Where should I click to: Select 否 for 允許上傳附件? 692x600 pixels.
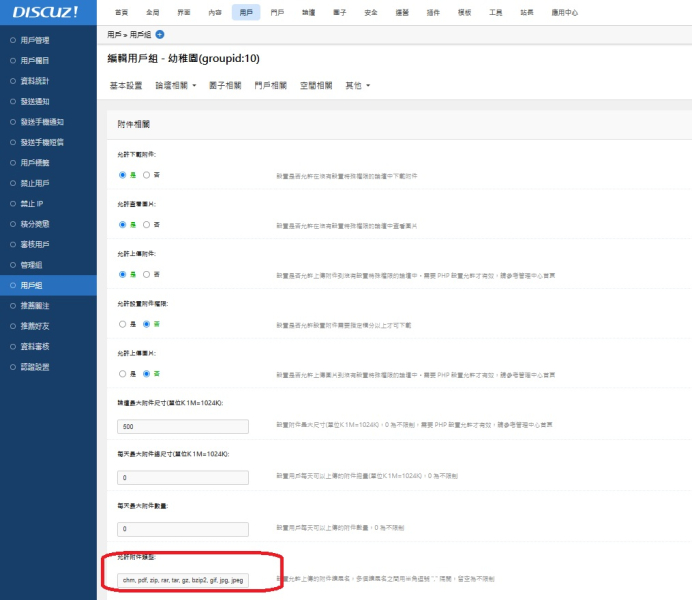point(146,274)
